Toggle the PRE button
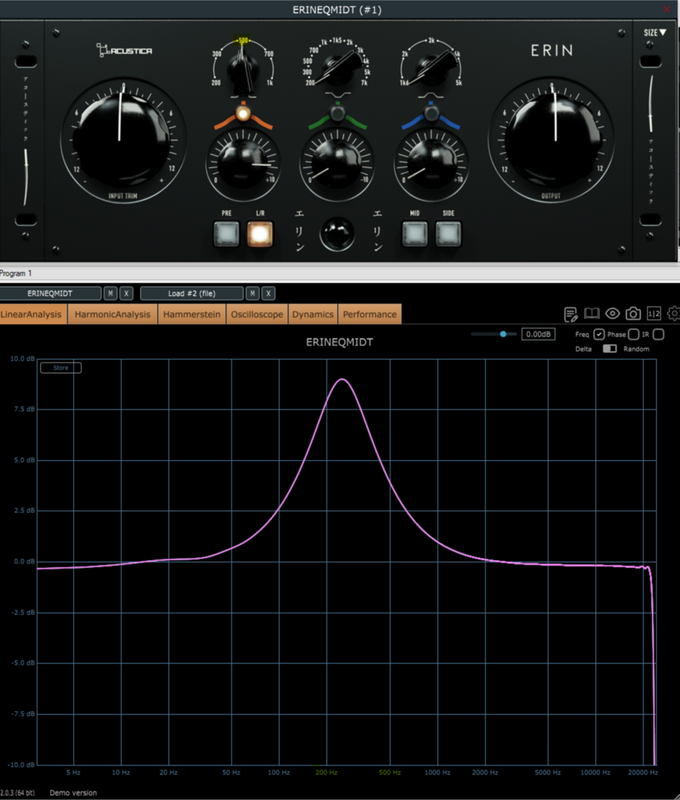This screenshot has width=680, height=800. (x=226, y=234)
